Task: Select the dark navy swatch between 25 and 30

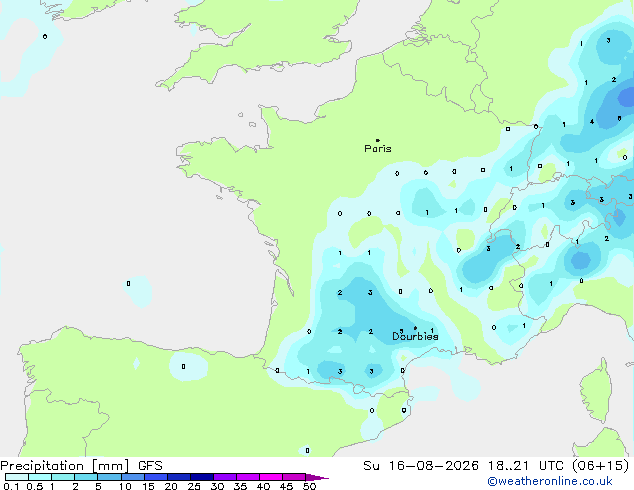Action: tap(202, 477)
